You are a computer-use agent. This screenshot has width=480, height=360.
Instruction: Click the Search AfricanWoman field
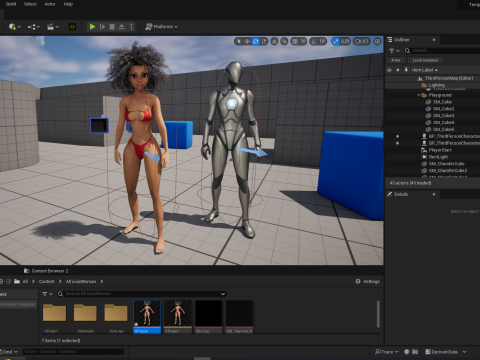tap(142, 294)
